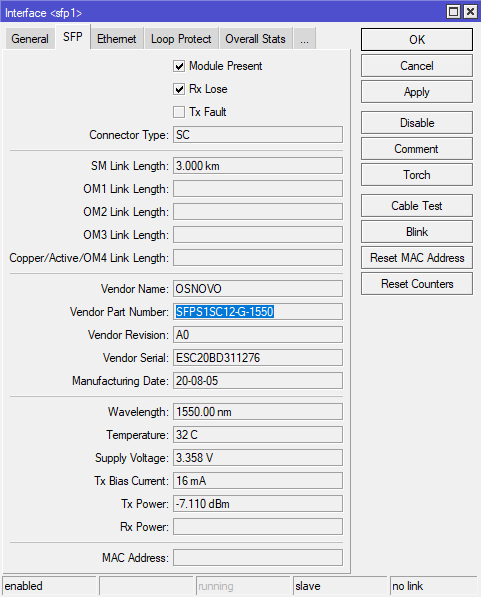Click the empty OM2 Link Length field
The image size is (481, 597).
[x=258, y=212]
